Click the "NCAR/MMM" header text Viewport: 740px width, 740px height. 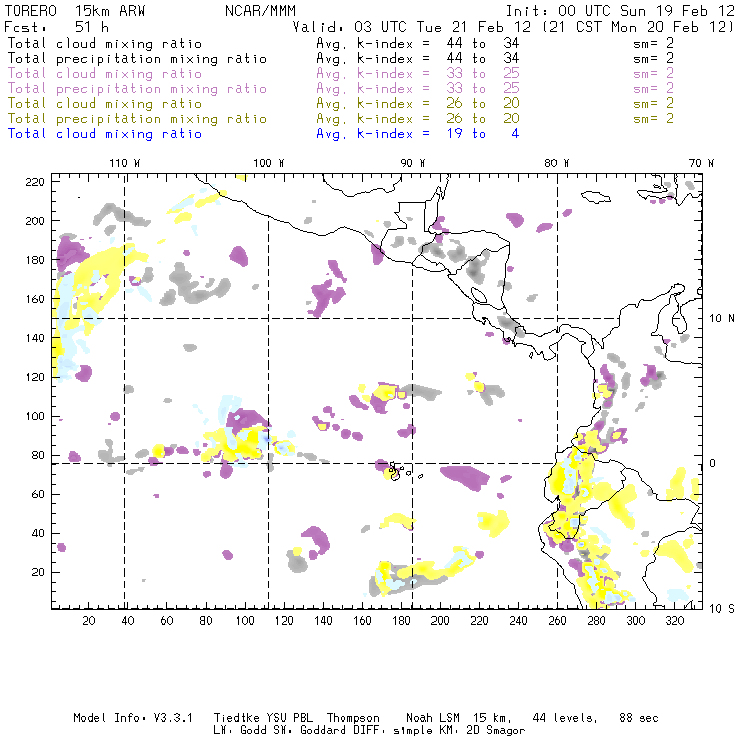pyautogui.click(x=261, y=11)
